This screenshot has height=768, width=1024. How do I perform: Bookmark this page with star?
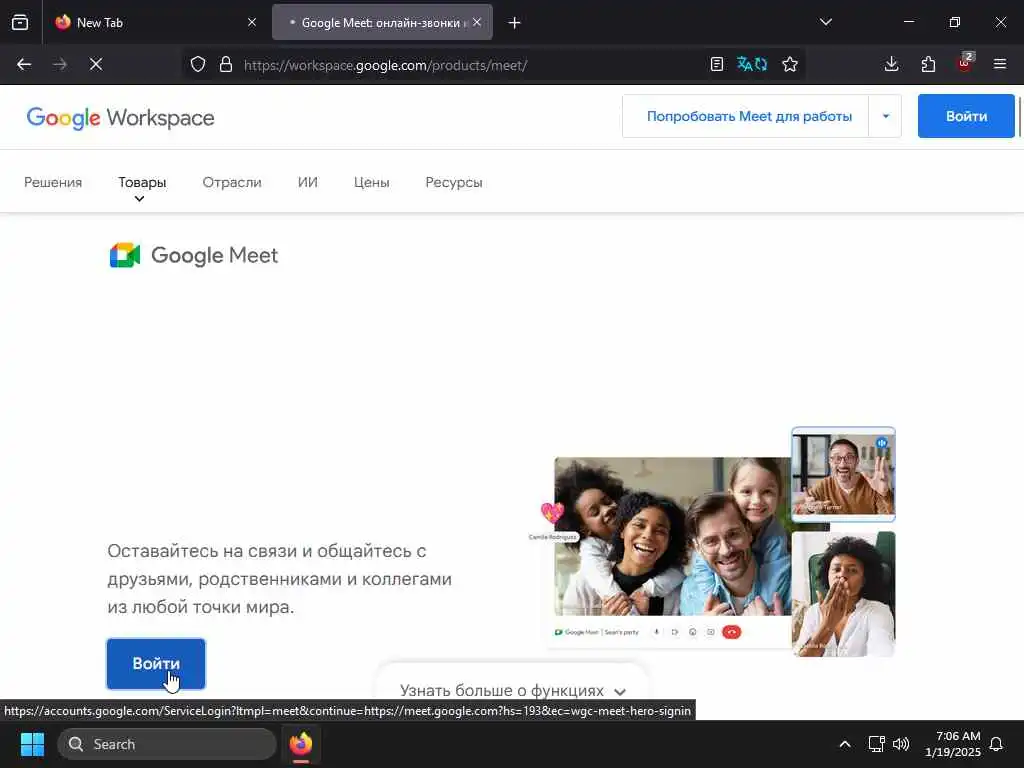click(x=790, y=64)
